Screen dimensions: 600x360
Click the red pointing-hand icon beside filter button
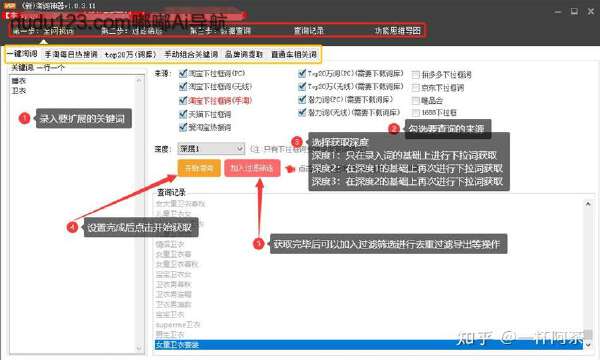tap(290, 168)
